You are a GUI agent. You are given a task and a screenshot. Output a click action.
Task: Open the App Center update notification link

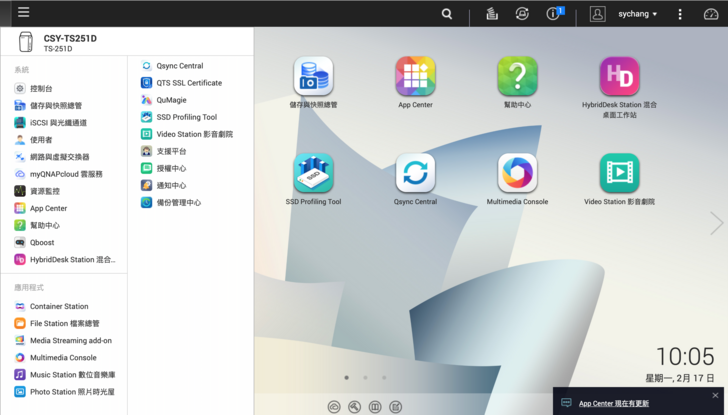[614, 403]
